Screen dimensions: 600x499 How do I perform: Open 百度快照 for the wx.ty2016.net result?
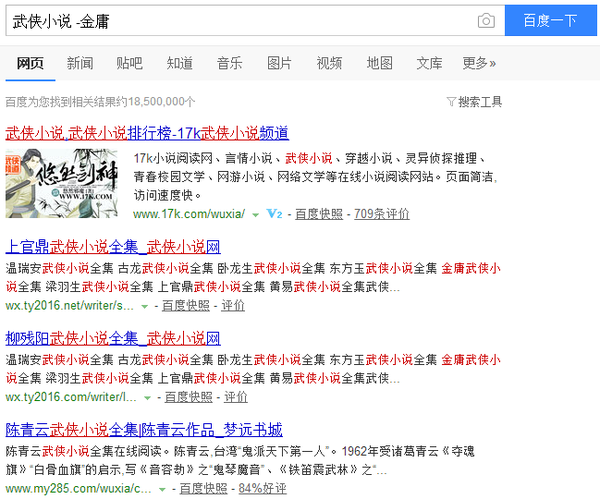(x=186, y=306)
